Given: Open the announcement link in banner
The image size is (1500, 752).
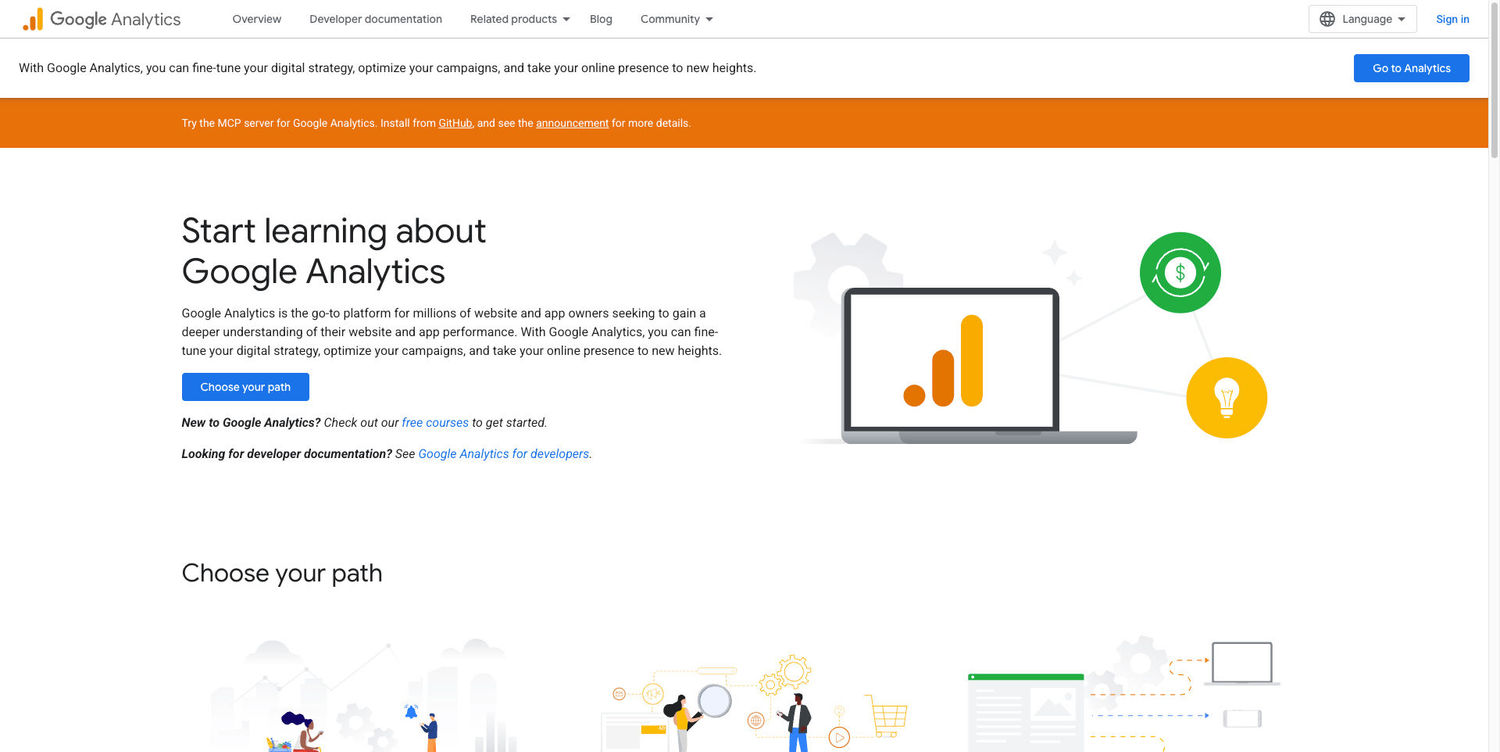Looking at the screenshot, I should 572,123.
